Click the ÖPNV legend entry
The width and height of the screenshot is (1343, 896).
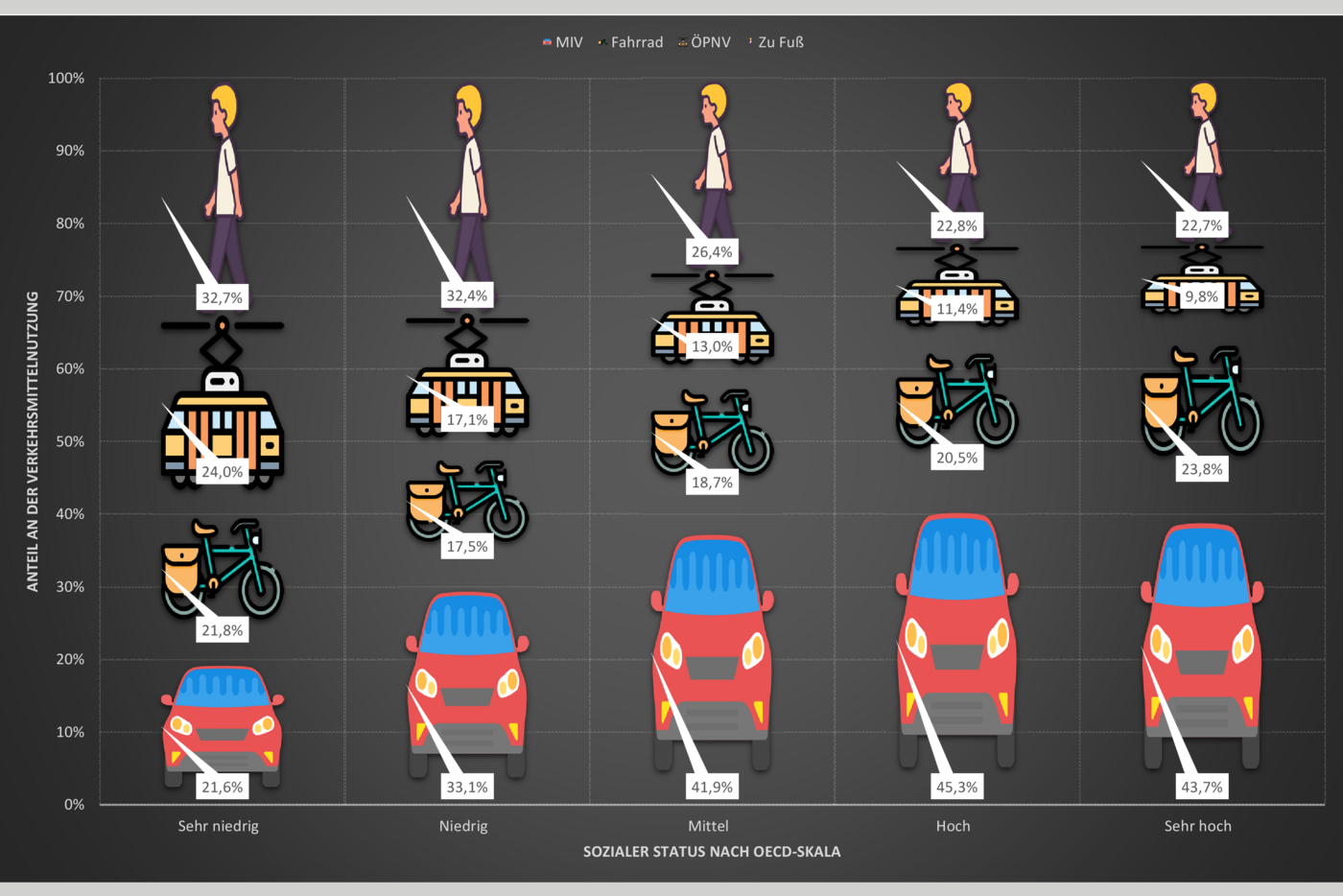tap(704, 42)
